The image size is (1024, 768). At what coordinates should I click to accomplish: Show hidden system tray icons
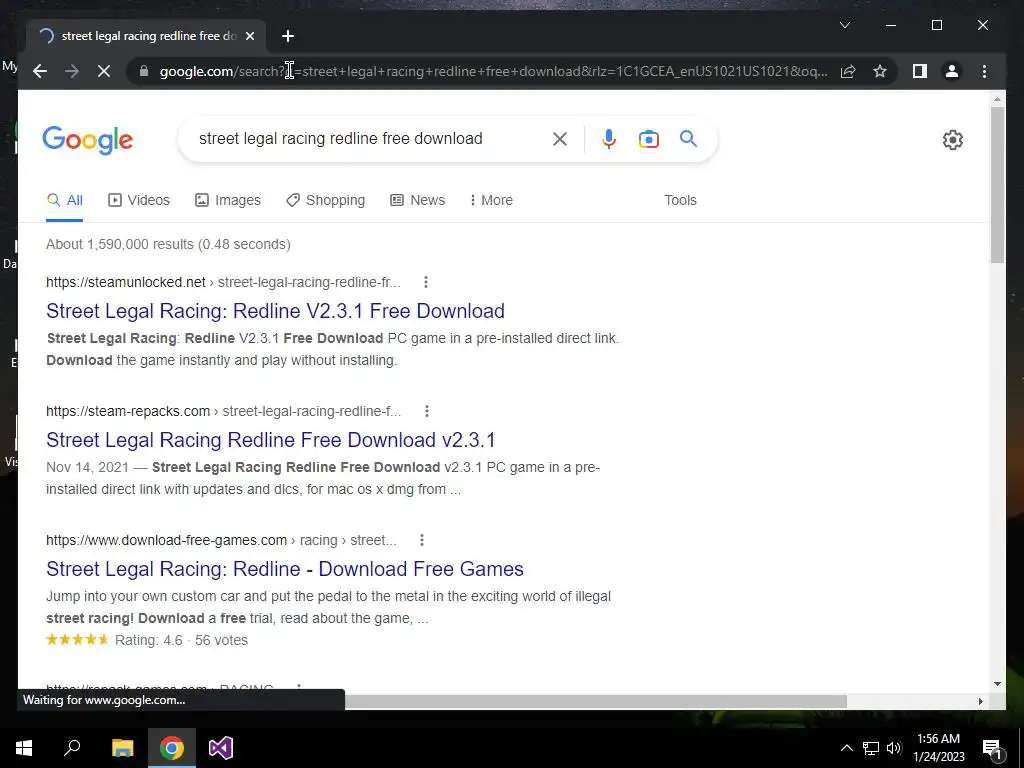point(846,748)
